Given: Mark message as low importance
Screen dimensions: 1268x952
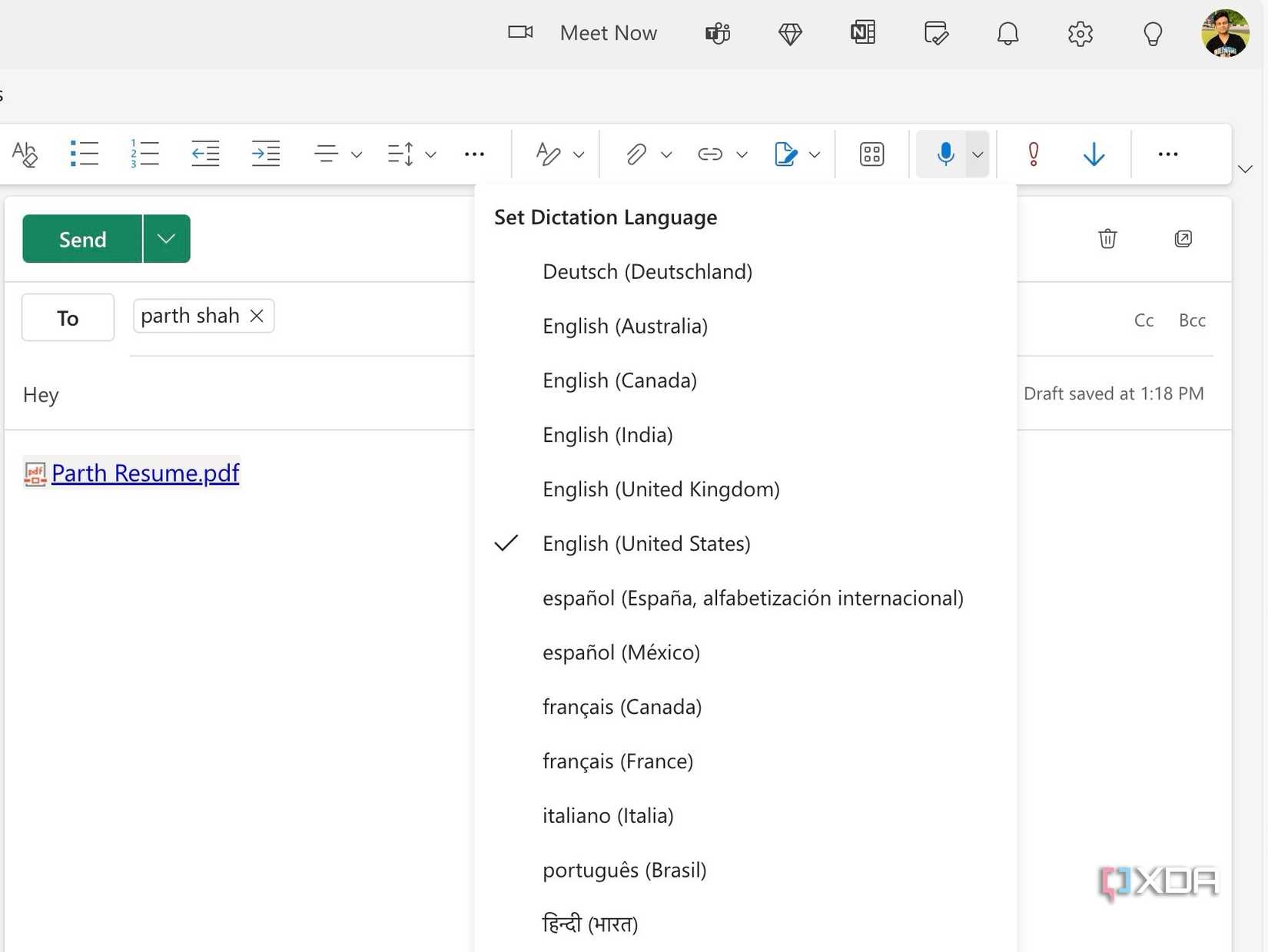Looking at the screenshot, I should coord(1094,154).
